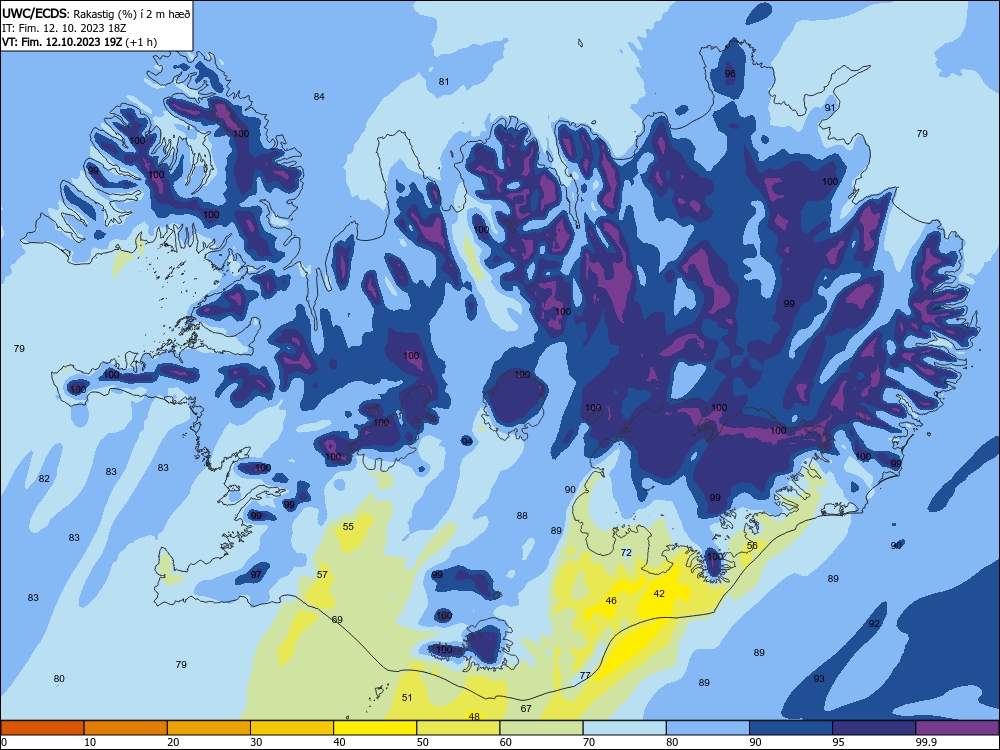Click the low humidity value 42

pyautogui.click(x=659, y=593)
